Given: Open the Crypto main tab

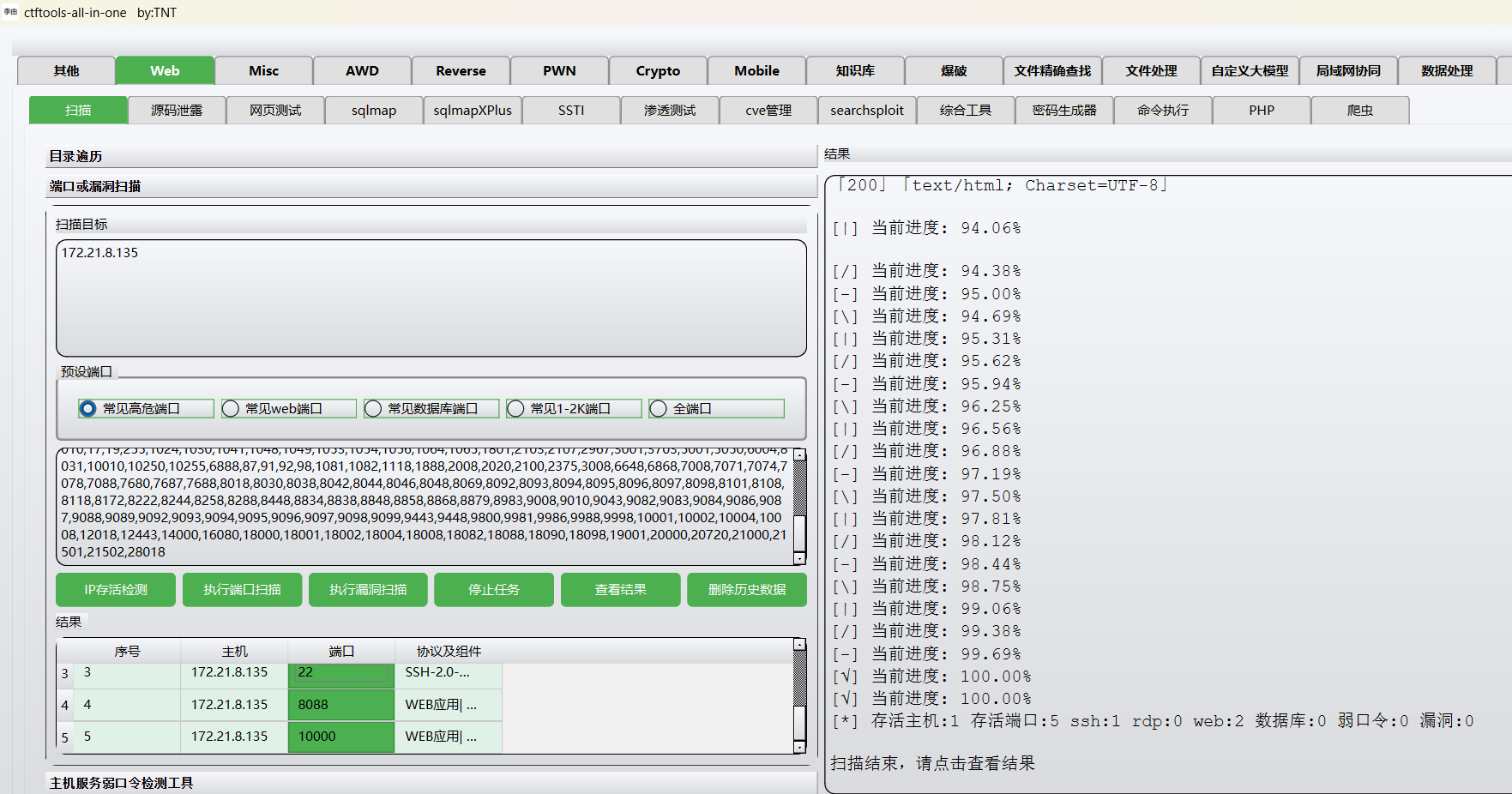Looking at the screenshot, I should coord(658,70).
